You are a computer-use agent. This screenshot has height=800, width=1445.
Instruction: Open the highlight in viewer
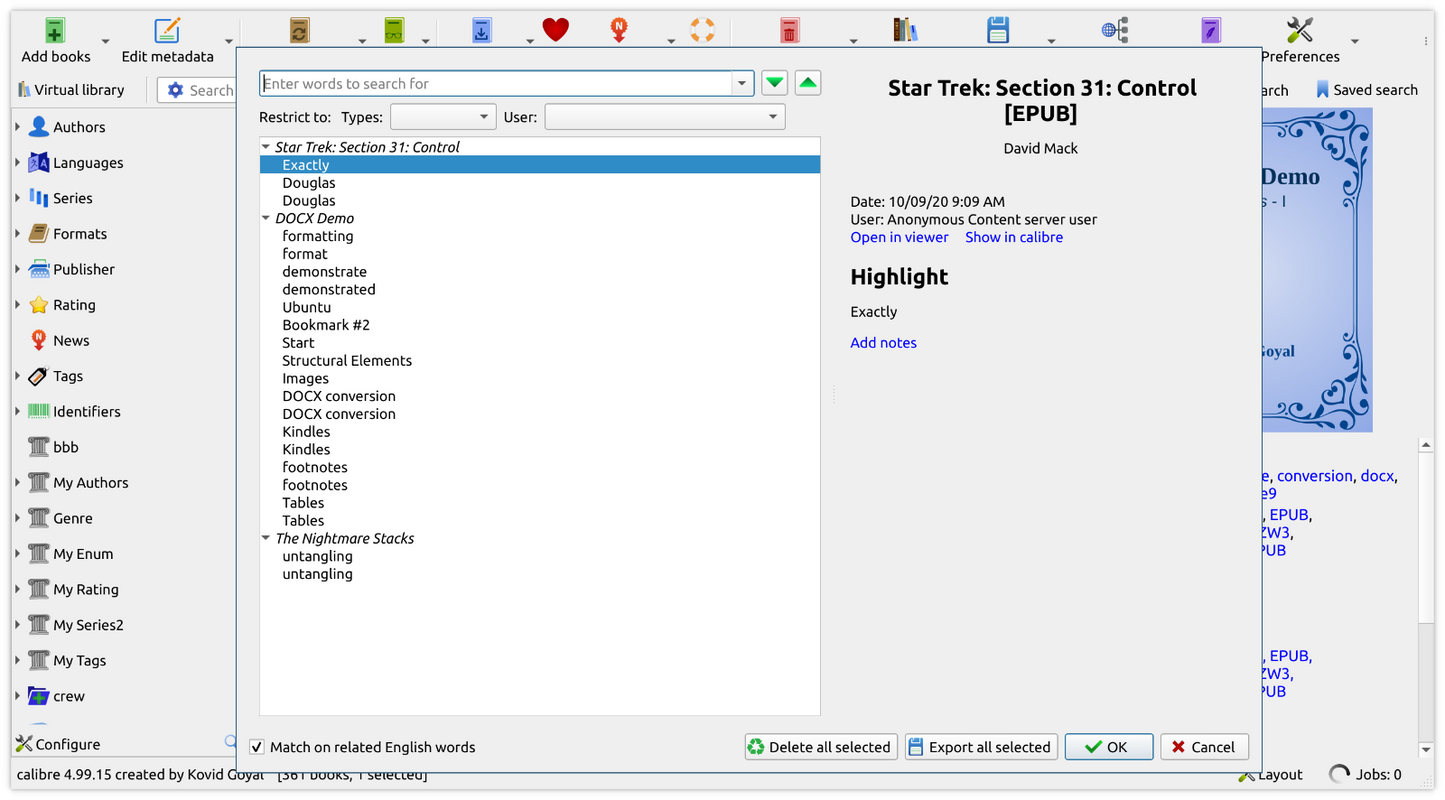pyautogui.click(x=898, y=237)
